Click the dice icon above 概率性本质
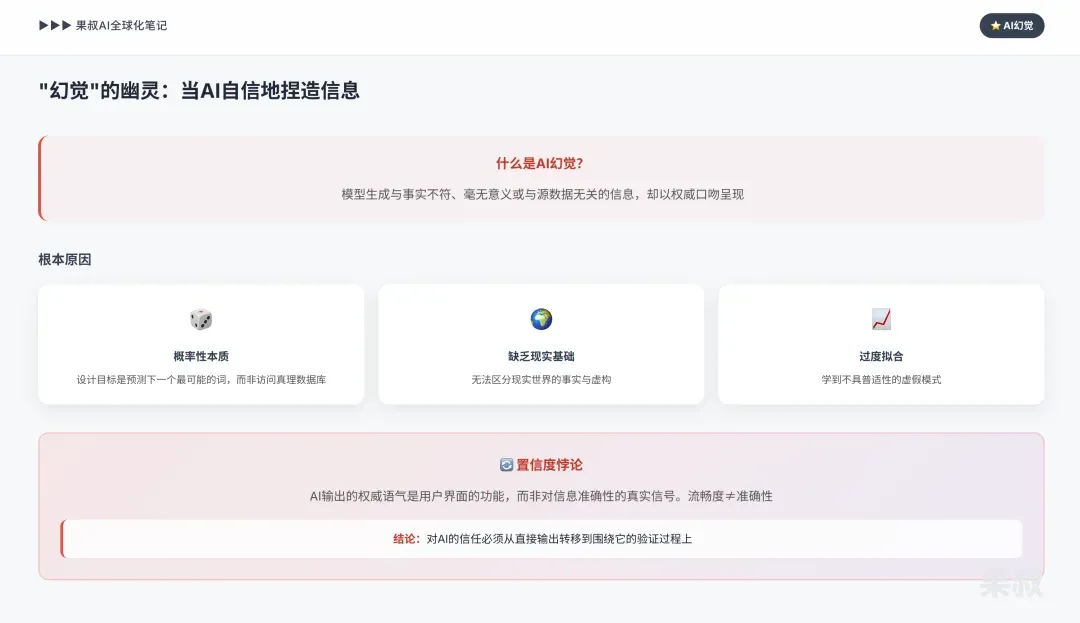Image resolution: width=1080 pixels, height=623 pixels. [201, 319]
